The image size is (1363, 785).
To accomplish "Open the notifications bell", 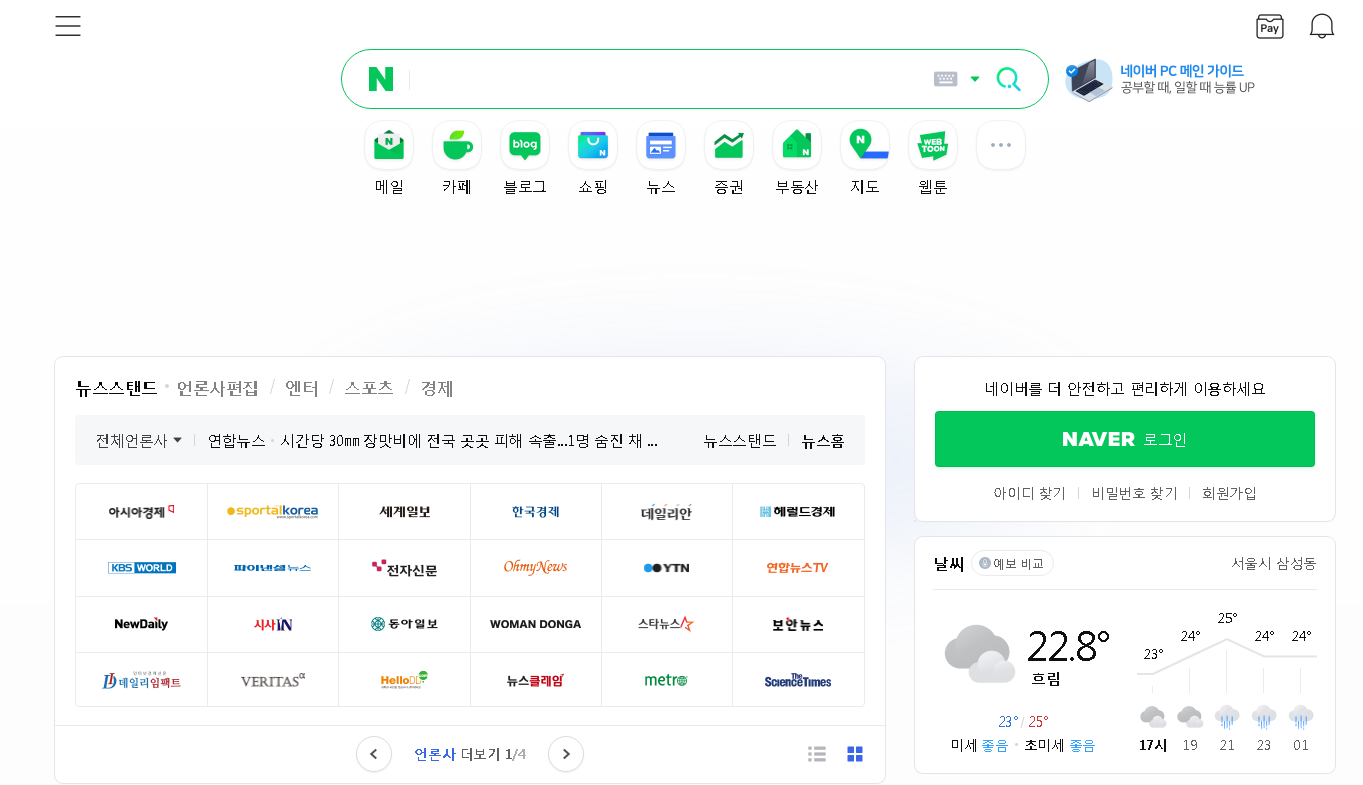I will point(1322,26).
